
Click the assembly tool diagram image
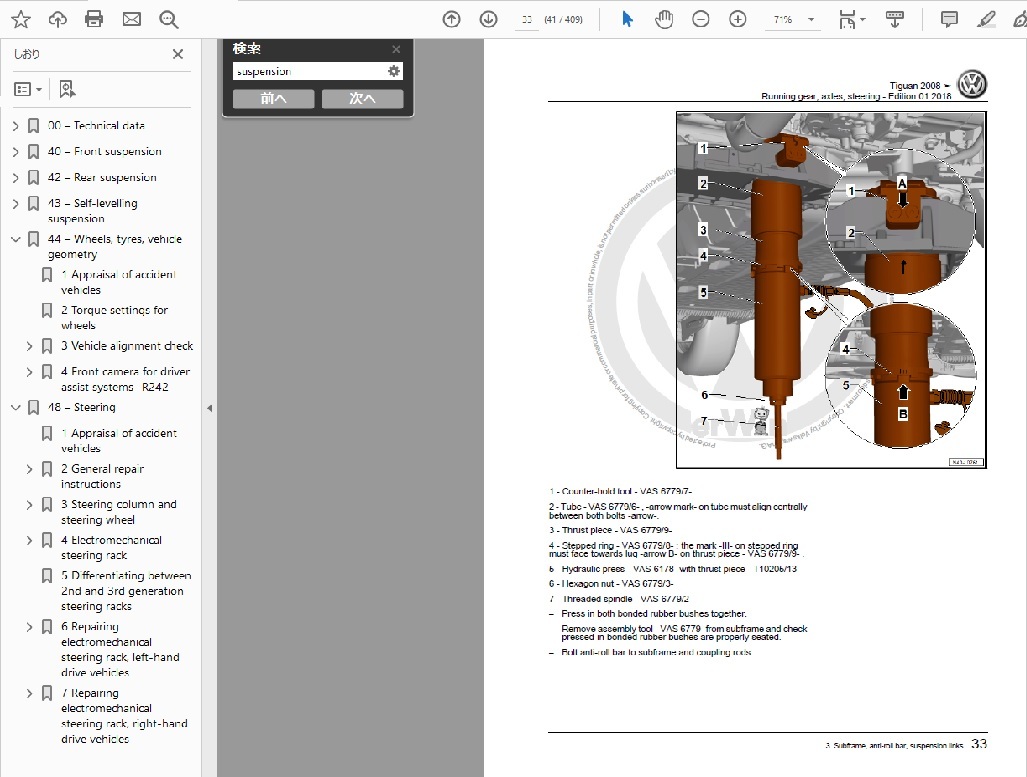pos(831,290)
